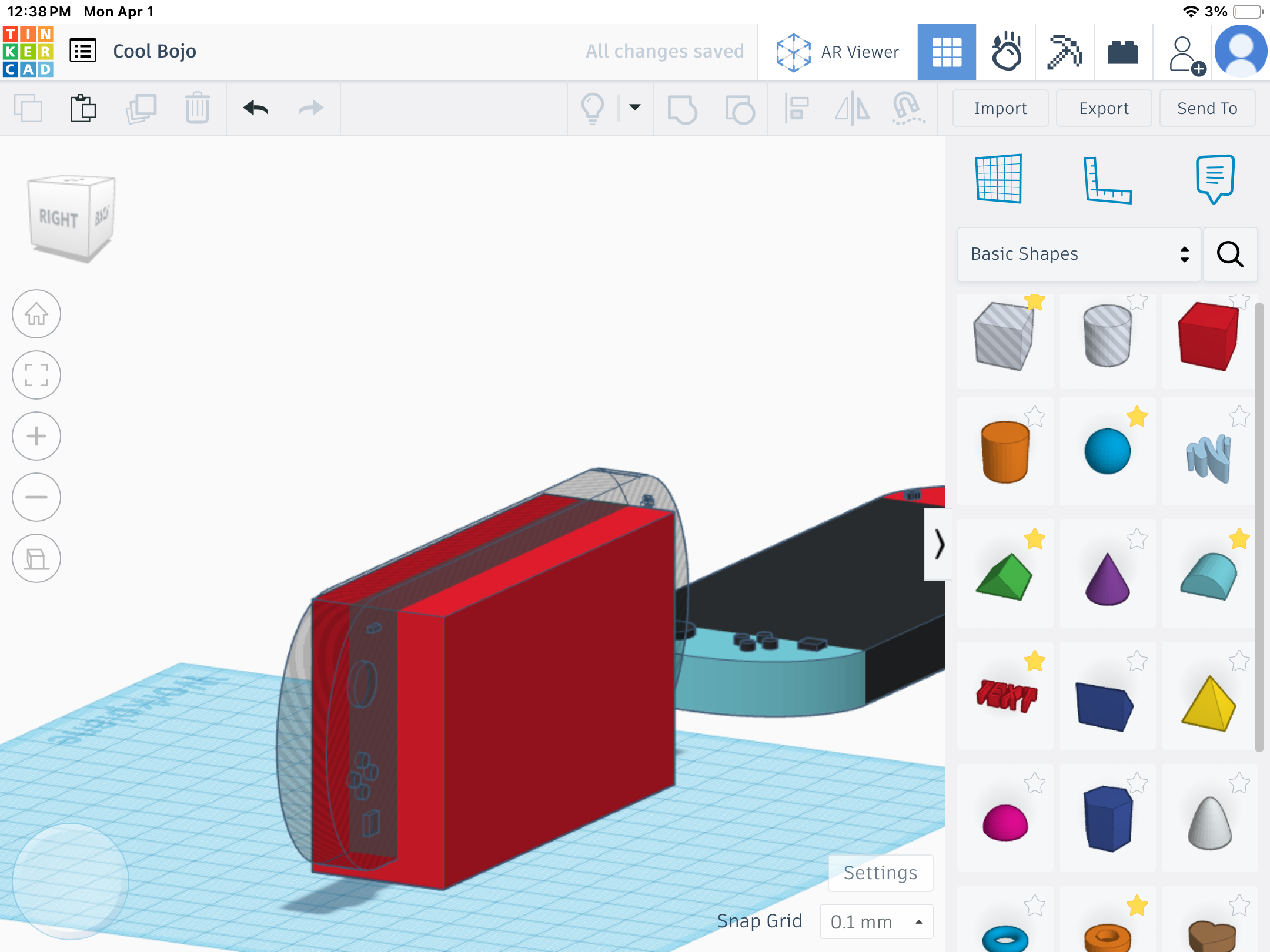Select the gray Paraboloid shape
This screenshot has width=1270, height=952.
coord(1210,823)
